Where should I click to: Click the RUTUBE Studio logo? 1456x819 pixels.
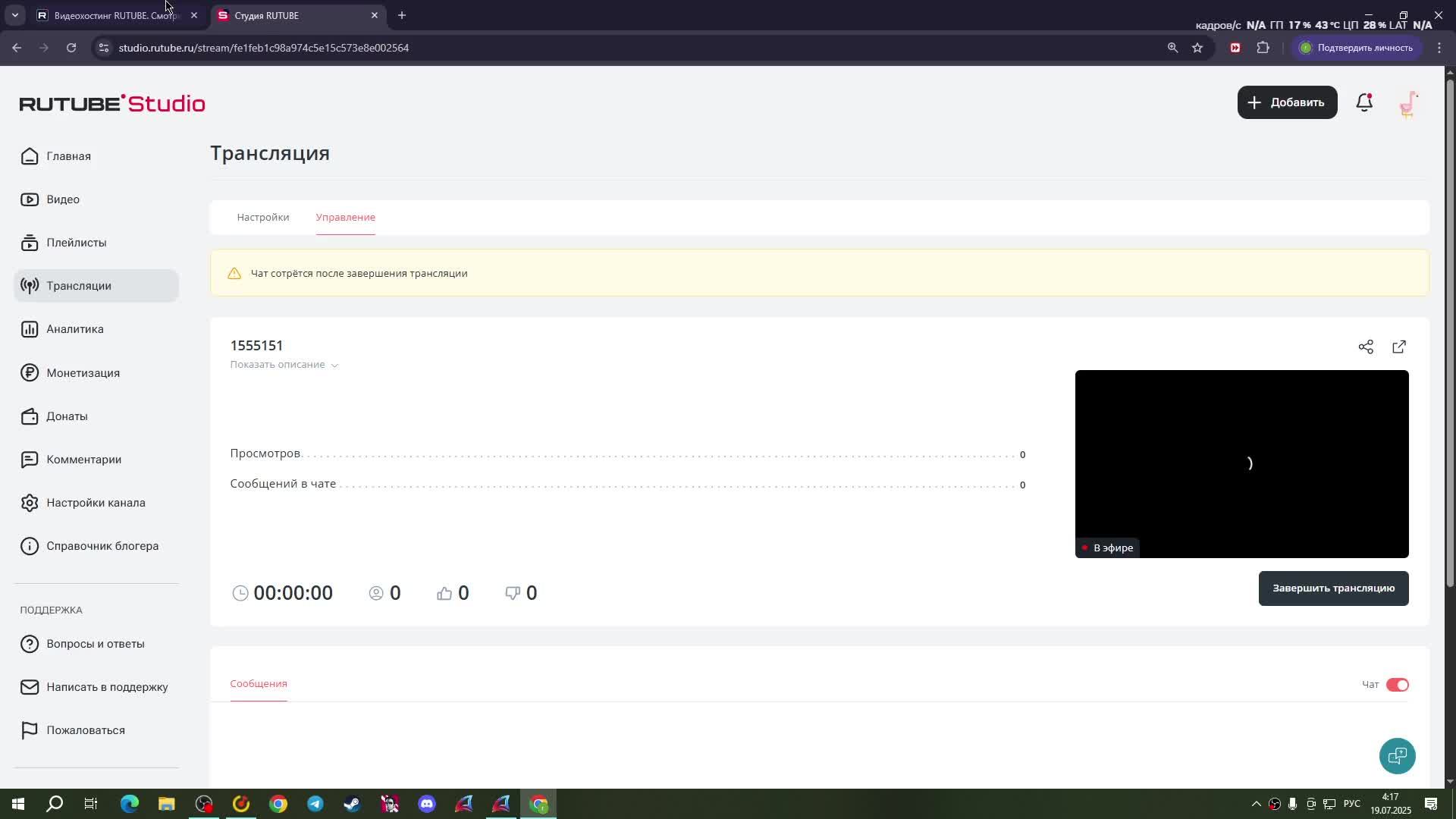(112, 103)
